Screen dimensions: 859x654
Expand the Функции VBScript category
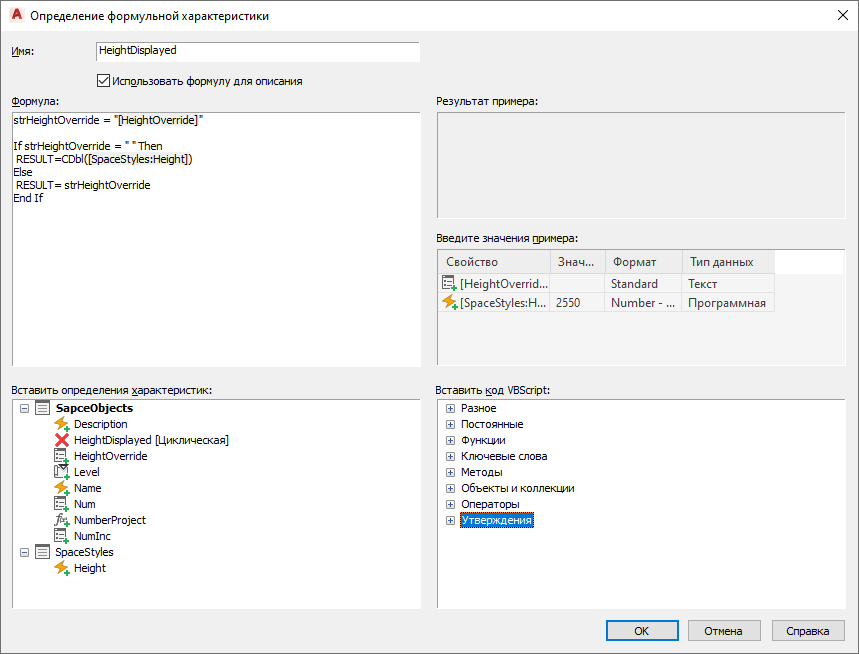(450, 440)
